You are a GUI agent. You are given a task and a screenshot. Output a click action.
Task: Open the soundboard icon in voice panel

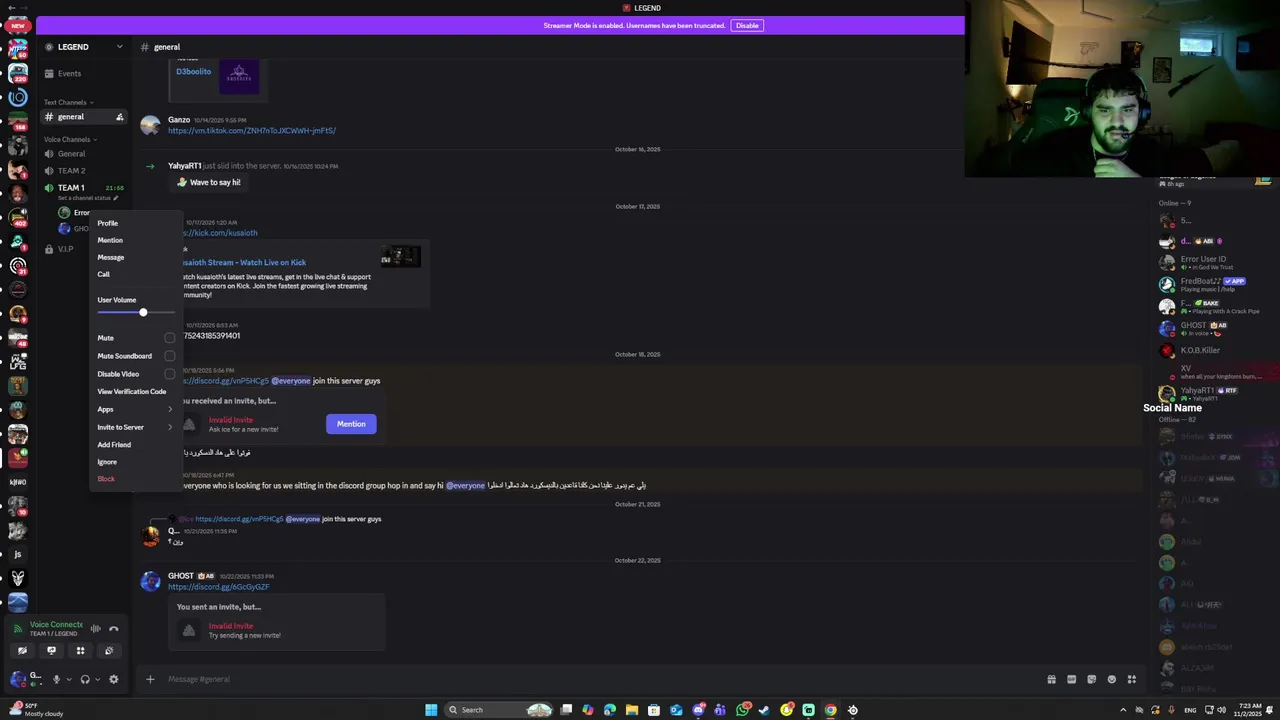coord(109,651)
